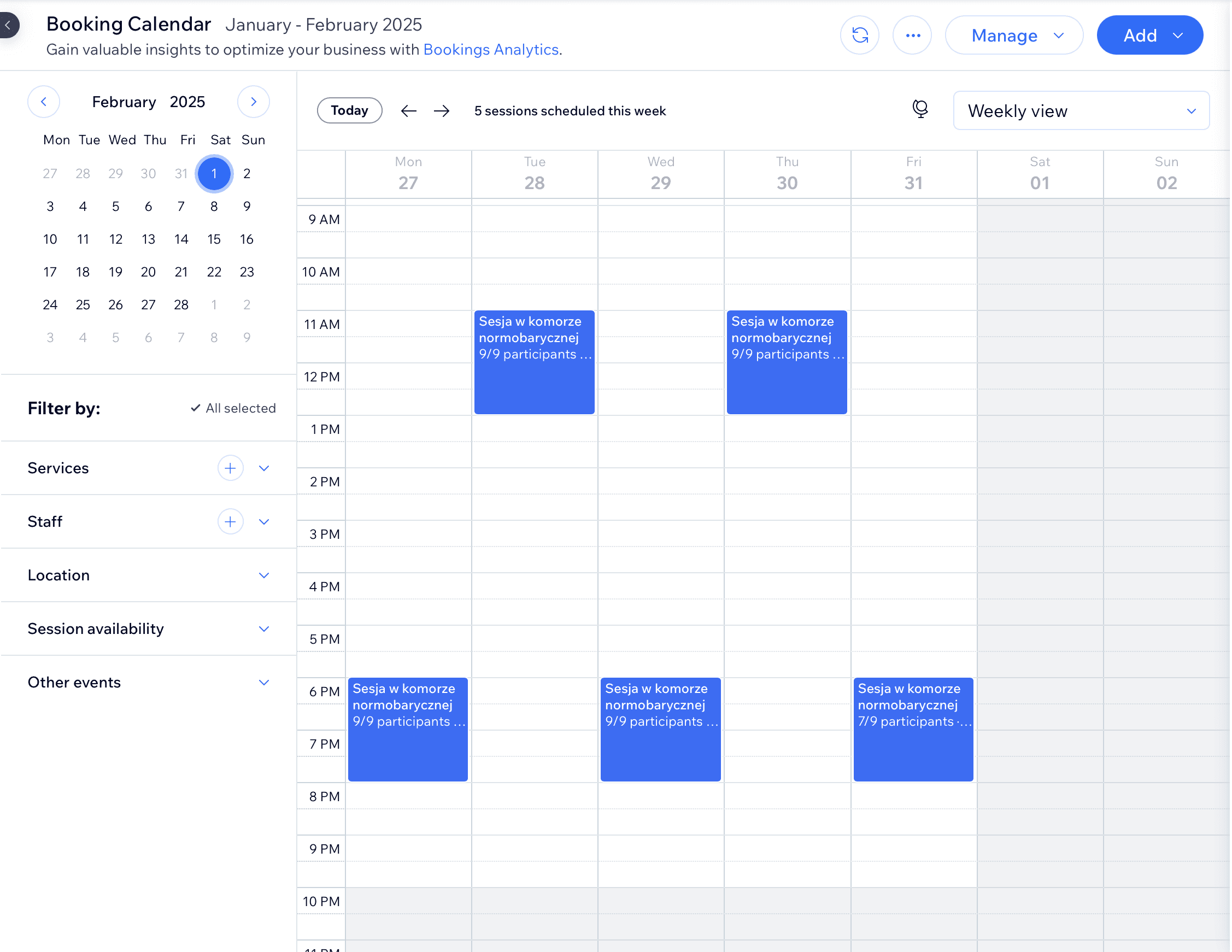Viewport: 1232px width, 952px height.
Task: Click the timezone globe icon
Action: click(x=919, y=109)
